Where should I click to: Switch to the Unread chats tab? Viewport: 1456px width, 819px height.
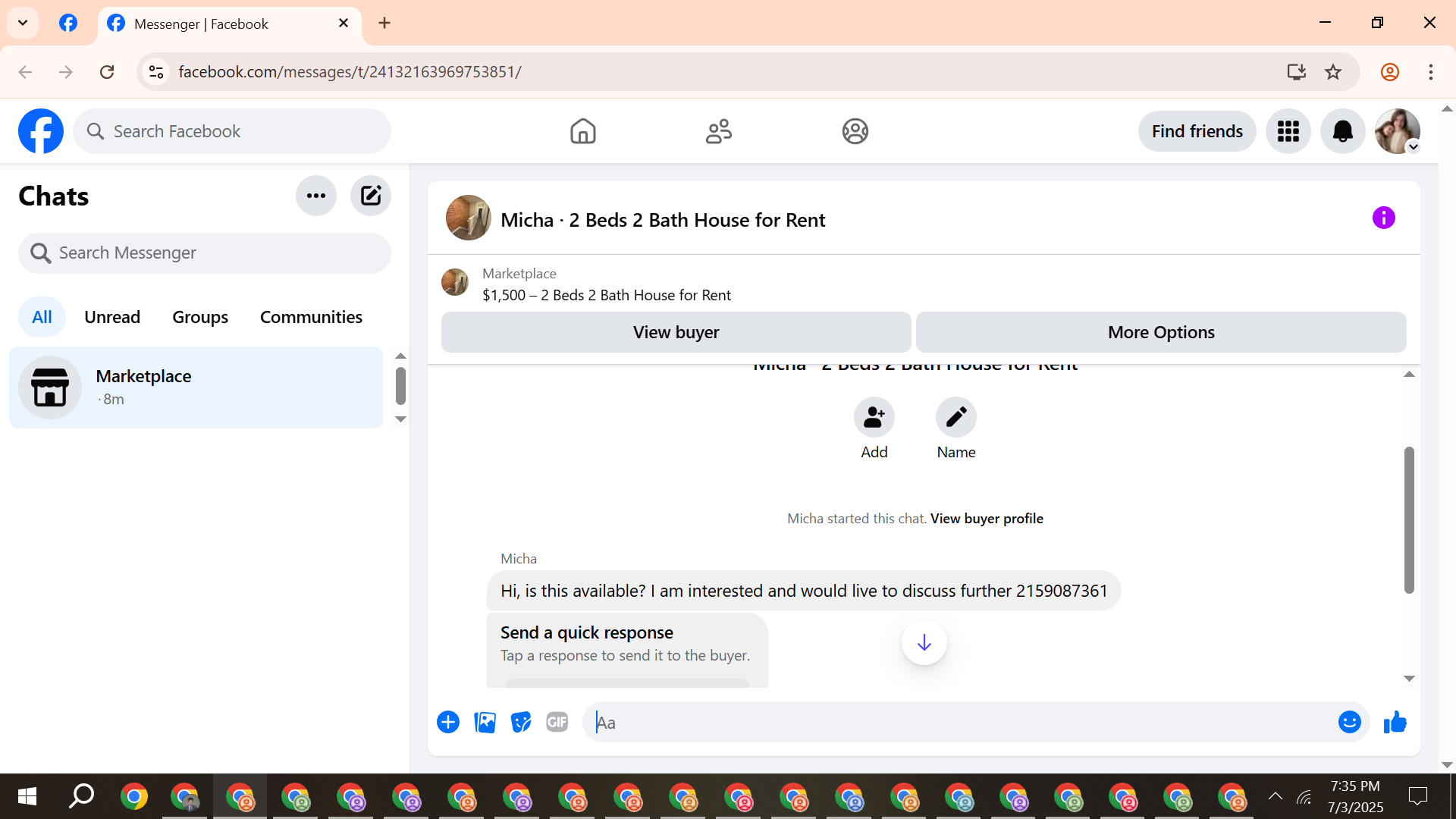point(112,317)
